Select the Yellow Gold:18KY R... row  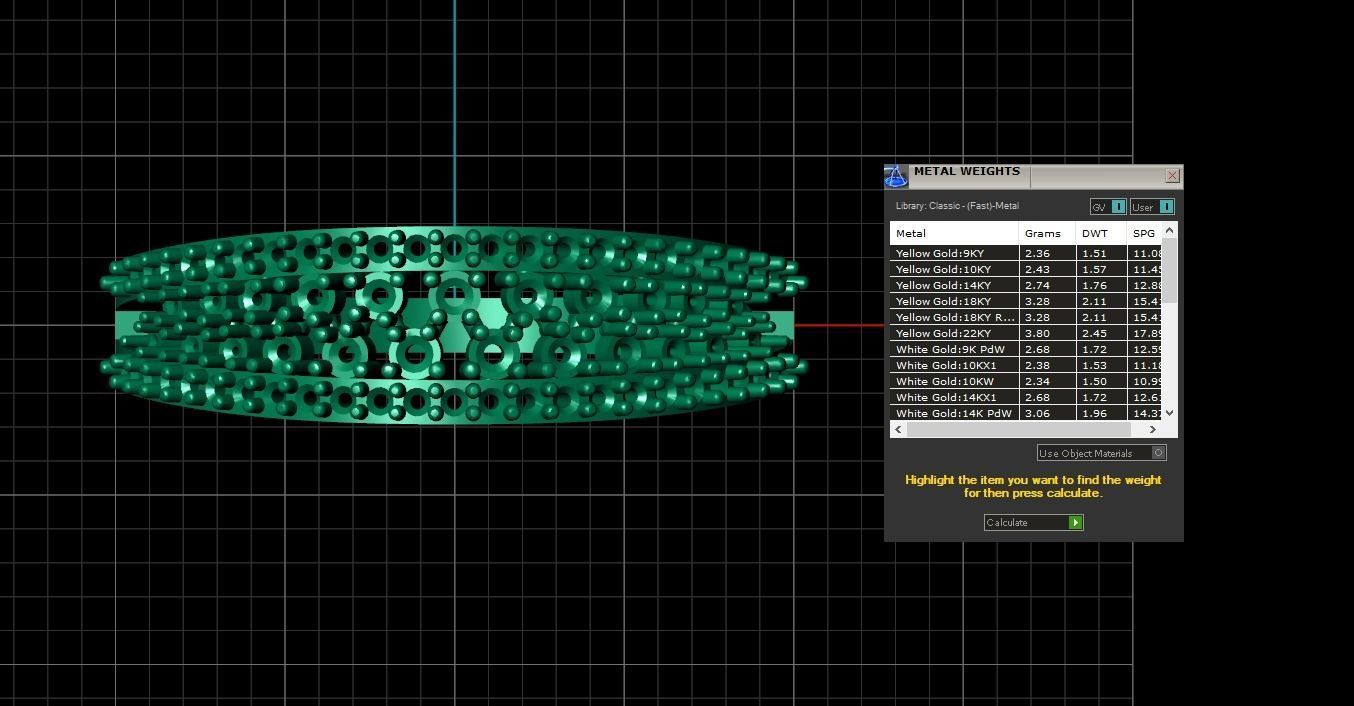coord(1026,317)
